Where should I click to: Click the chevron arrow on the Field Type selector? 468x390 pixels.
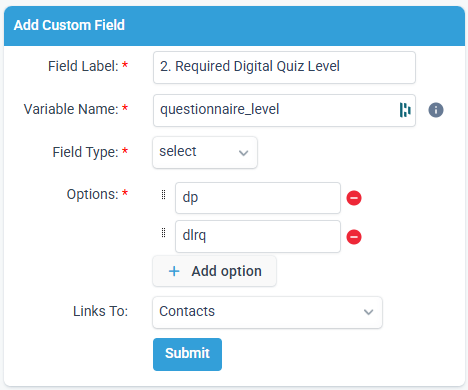tap(244, 153)
